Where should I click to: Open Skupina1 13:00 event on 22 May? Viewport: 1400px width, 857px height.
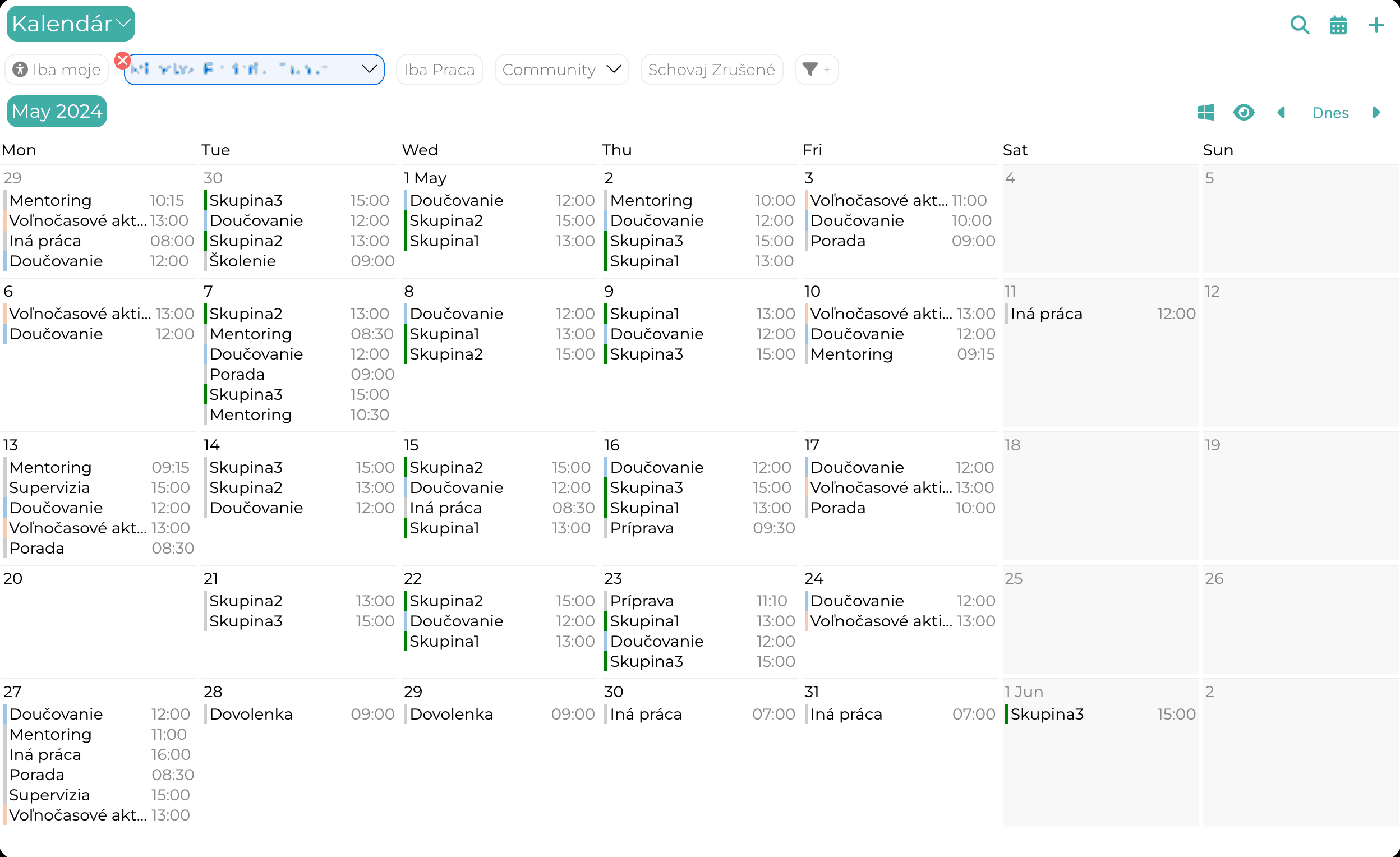tap(499, 641)
